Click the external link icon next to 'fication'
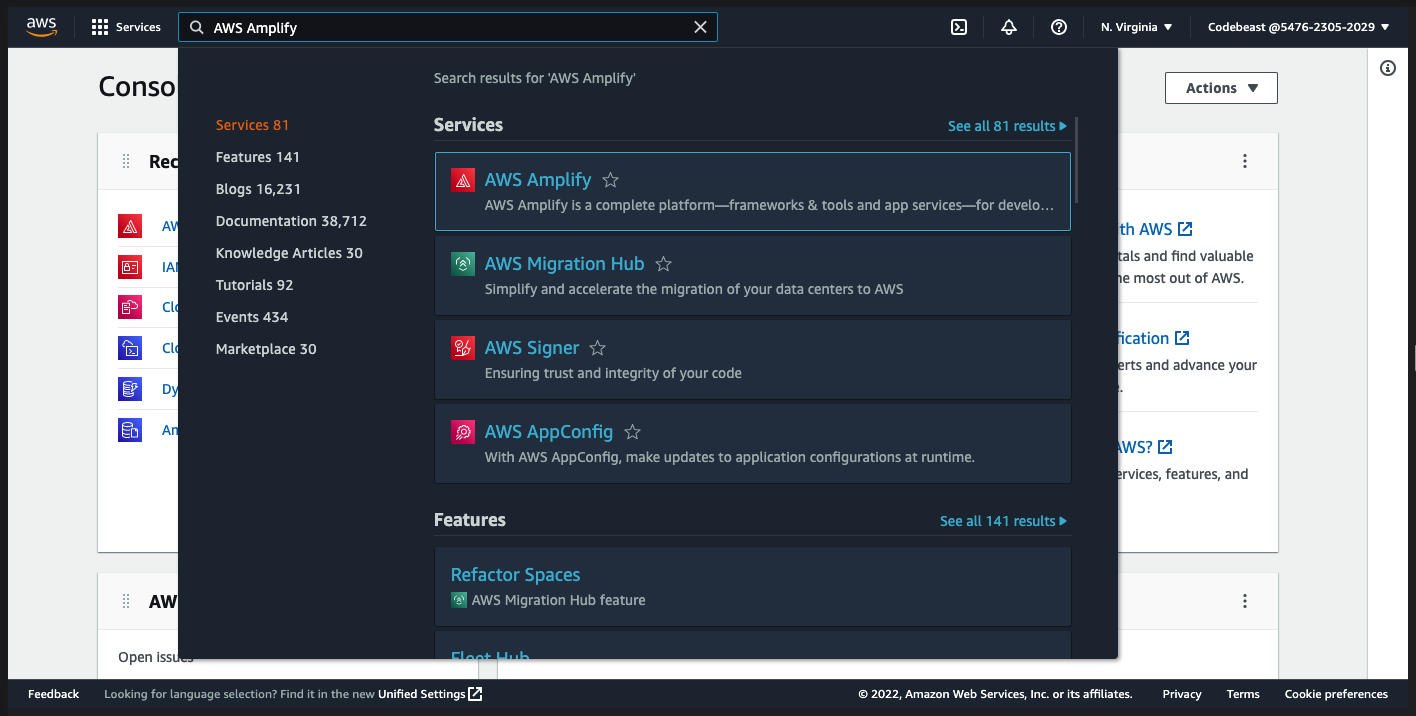 tap(1182, 338)
